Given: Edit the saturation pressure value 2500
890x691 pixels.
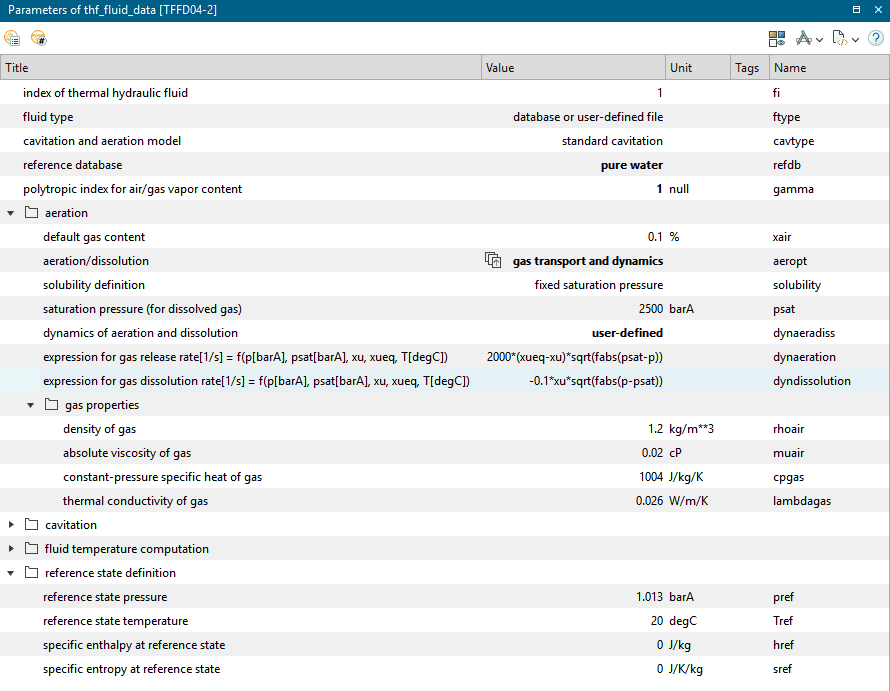Looking at the screenshot, I should click(647, 309).
